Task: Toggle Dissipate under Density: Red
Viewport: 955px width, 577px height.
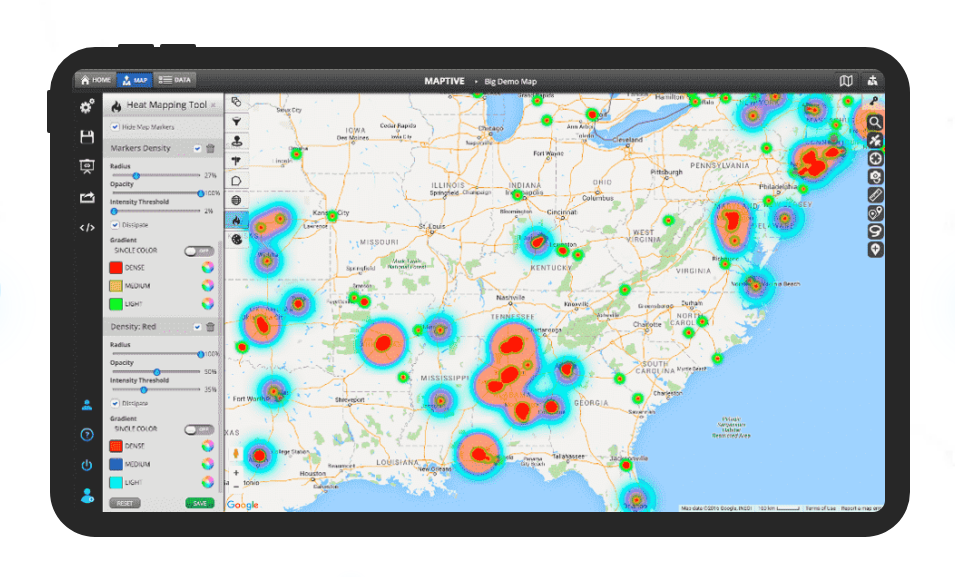Action: [115, 403]
